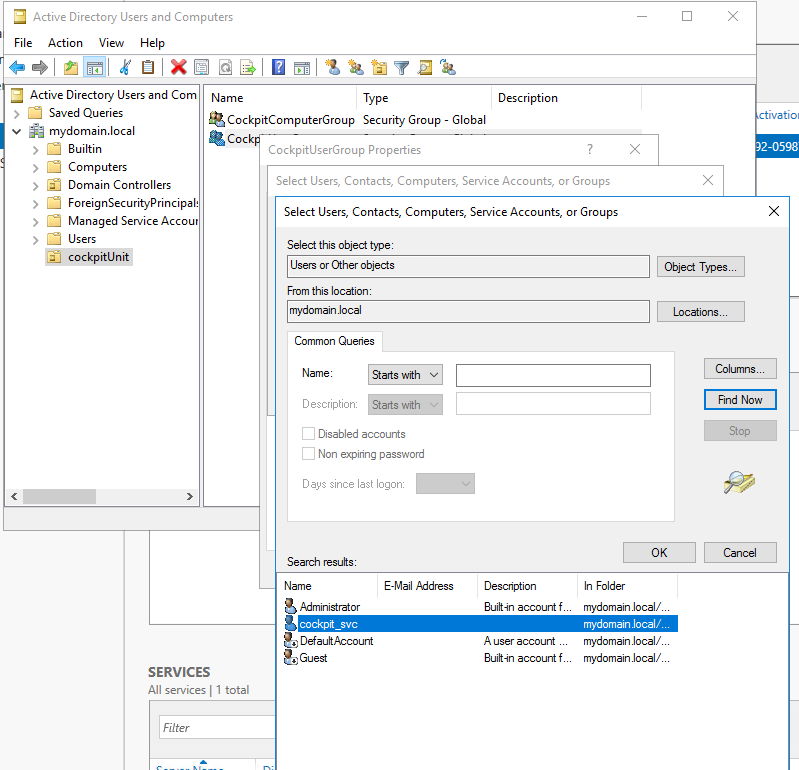Click Find Now button
The image size is (799, 770).
pos(740,400)
